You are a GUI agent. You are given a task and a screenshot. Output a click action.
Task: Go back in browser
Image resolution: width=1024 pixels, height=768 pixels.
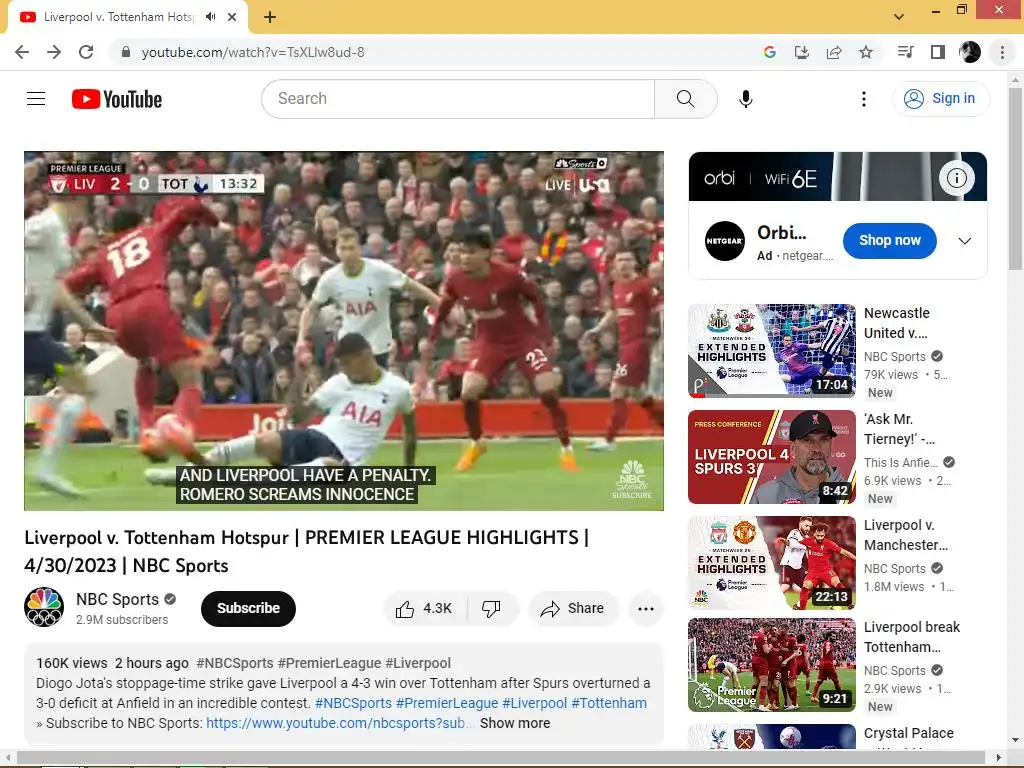click(22, 52)
